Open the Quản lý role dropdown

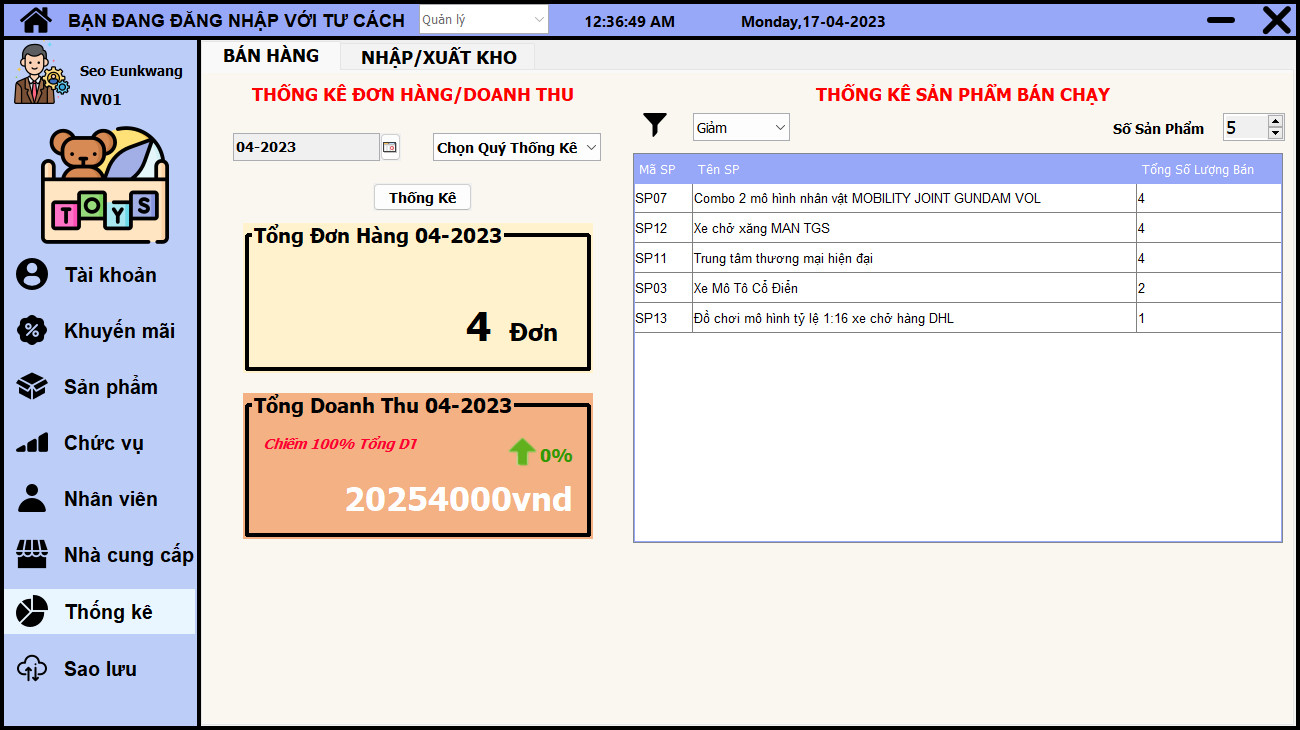[x=483, y=19]
